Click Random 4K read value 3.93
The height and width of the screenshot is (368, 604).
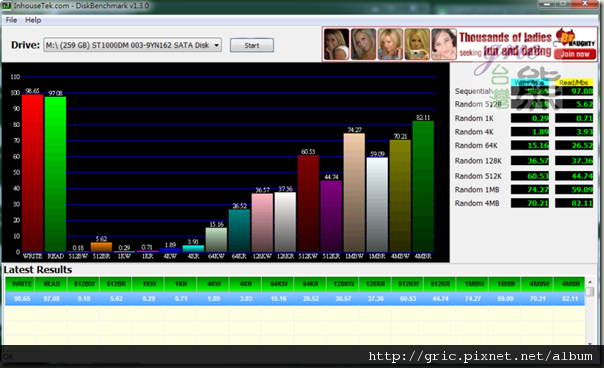[x=574, y=132]
